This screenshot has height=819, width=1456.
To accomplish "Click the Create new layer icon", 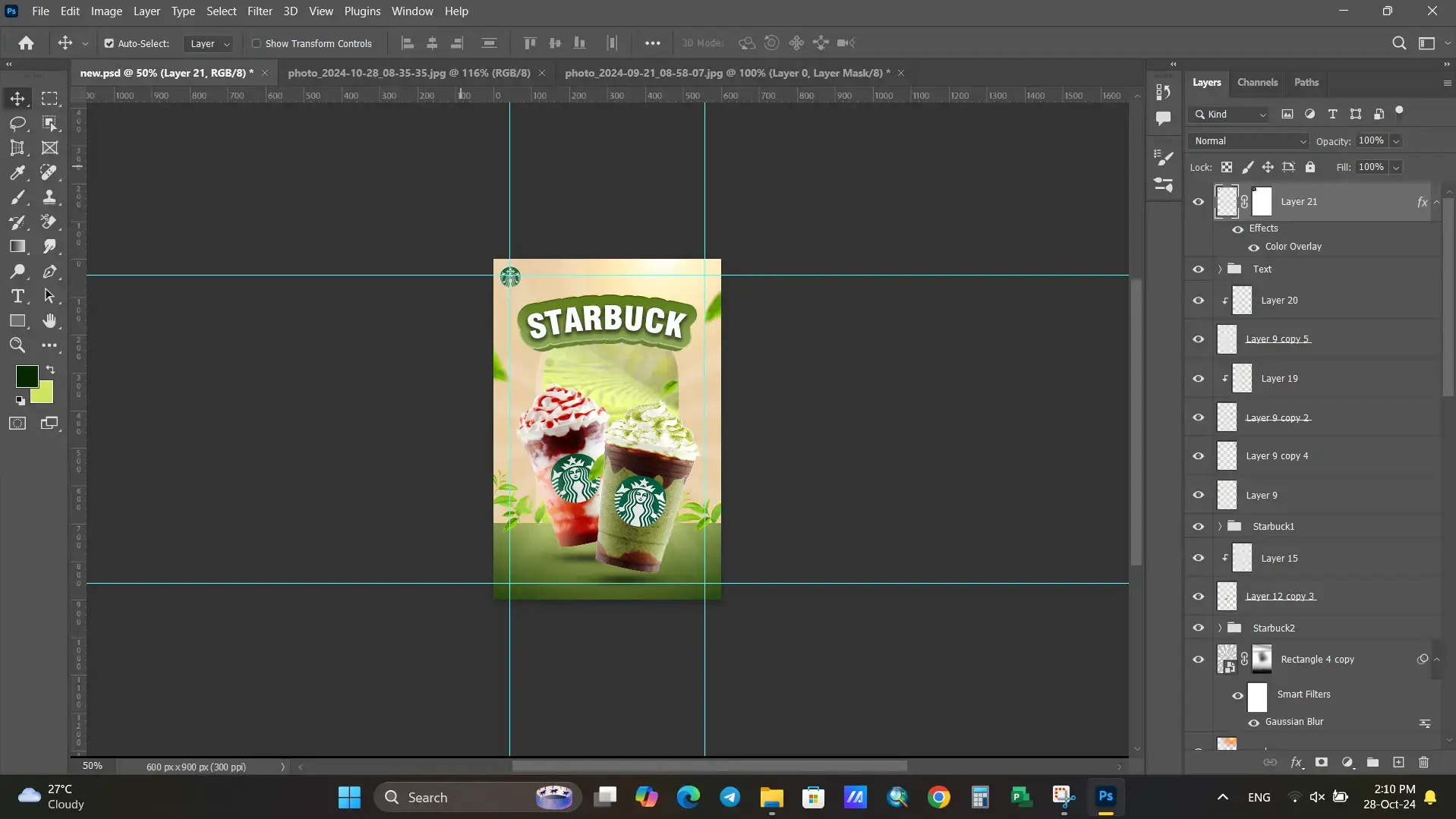I will (1398, 762).
